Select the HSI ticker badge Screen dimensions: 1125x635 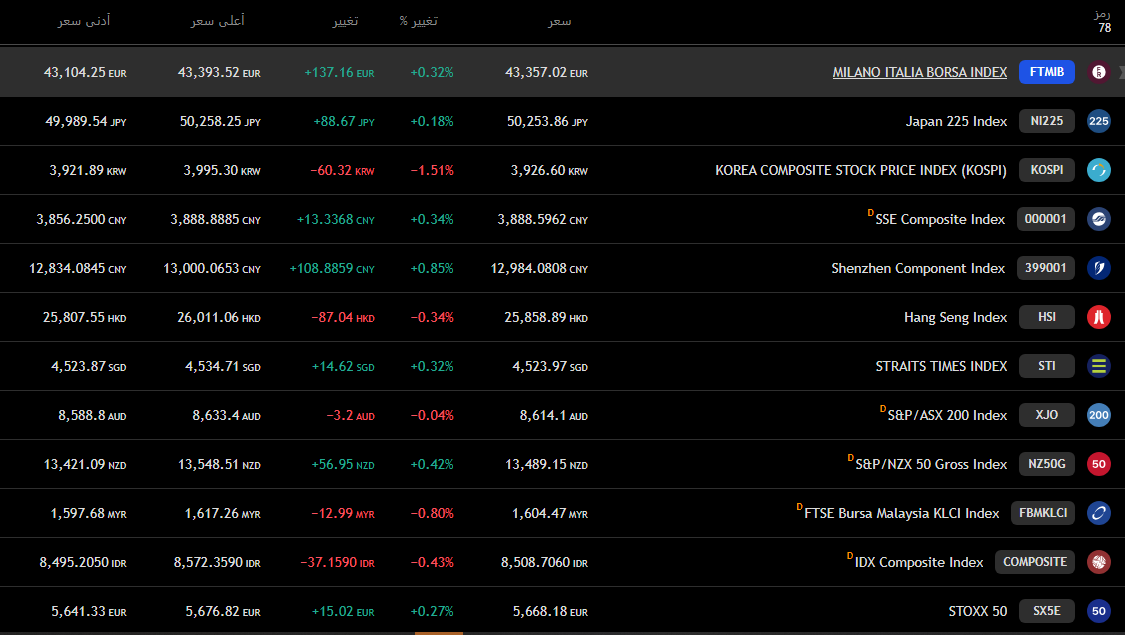(1047, 317)
